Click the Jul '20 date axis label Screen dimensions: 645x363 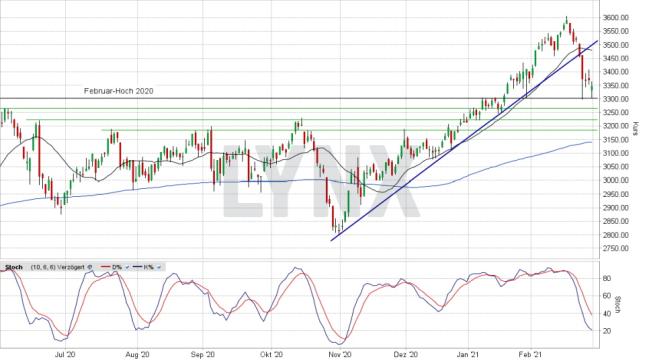tap(65, 354)
